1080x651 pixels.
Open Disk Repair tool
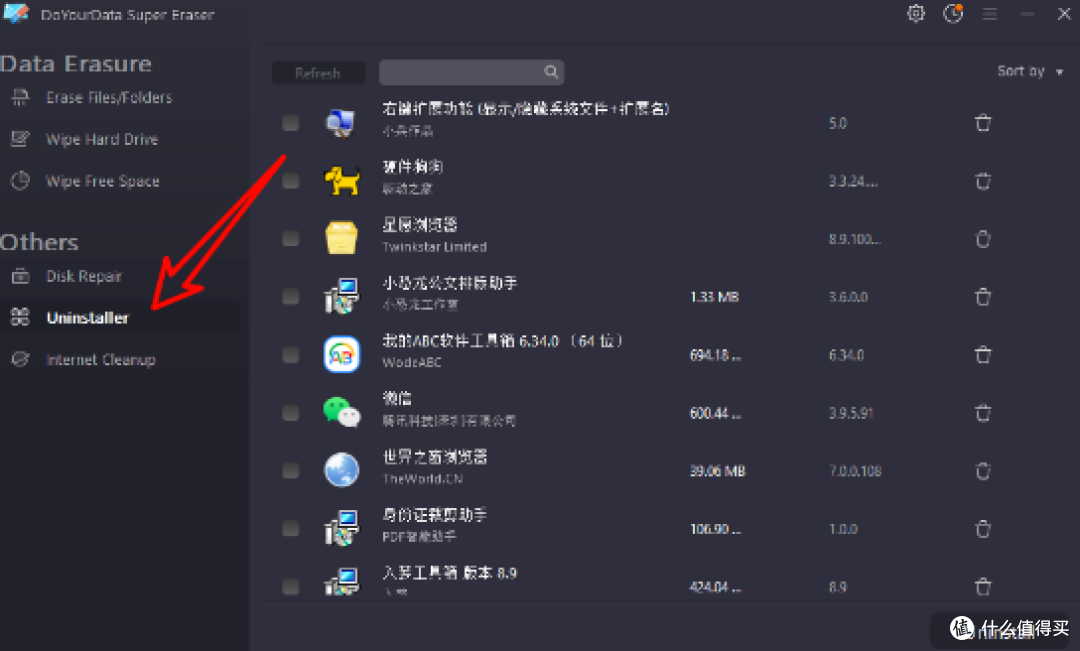83,276
